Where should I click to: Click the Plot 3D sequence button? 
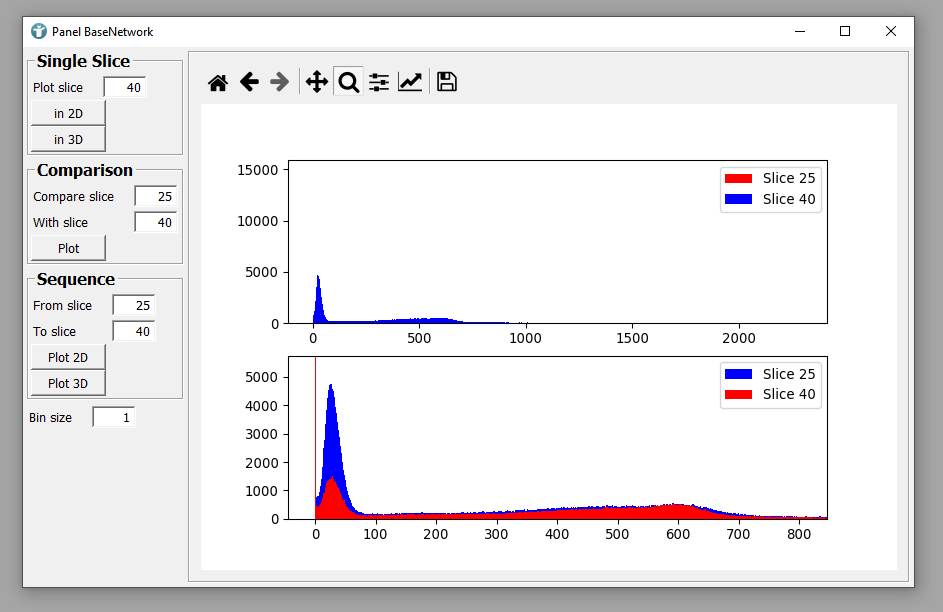pyautogui.click(x=68, y=383)
